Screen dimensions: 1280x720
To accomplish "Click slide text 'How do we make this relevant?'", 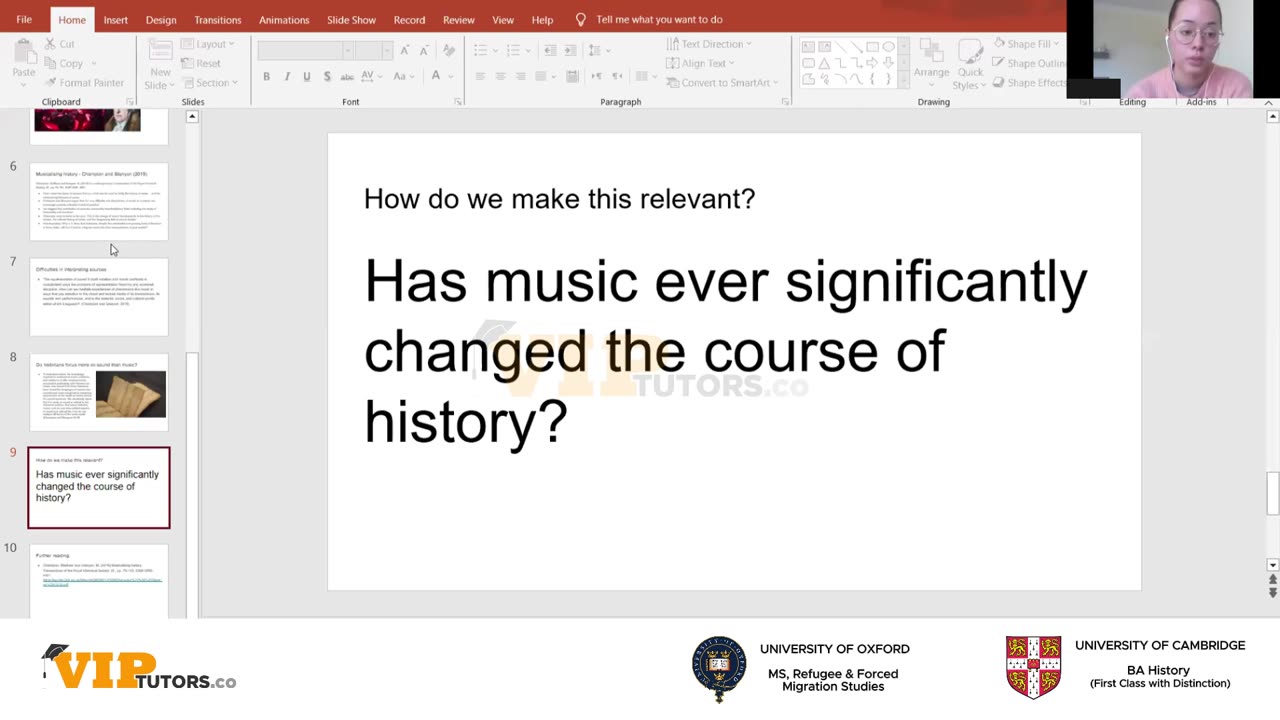I will pos(559,199).
